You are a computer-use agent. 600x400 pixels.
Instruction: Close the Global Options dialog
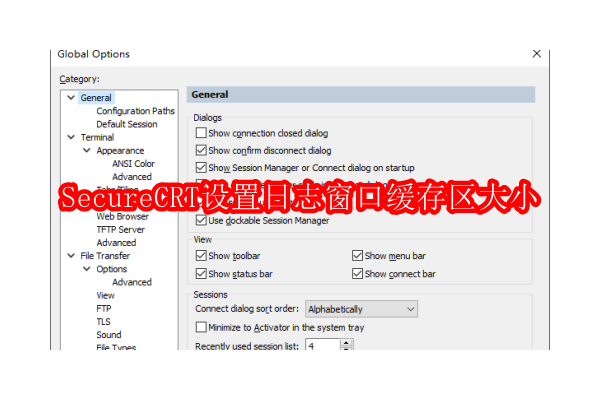[x=536, y=54]
